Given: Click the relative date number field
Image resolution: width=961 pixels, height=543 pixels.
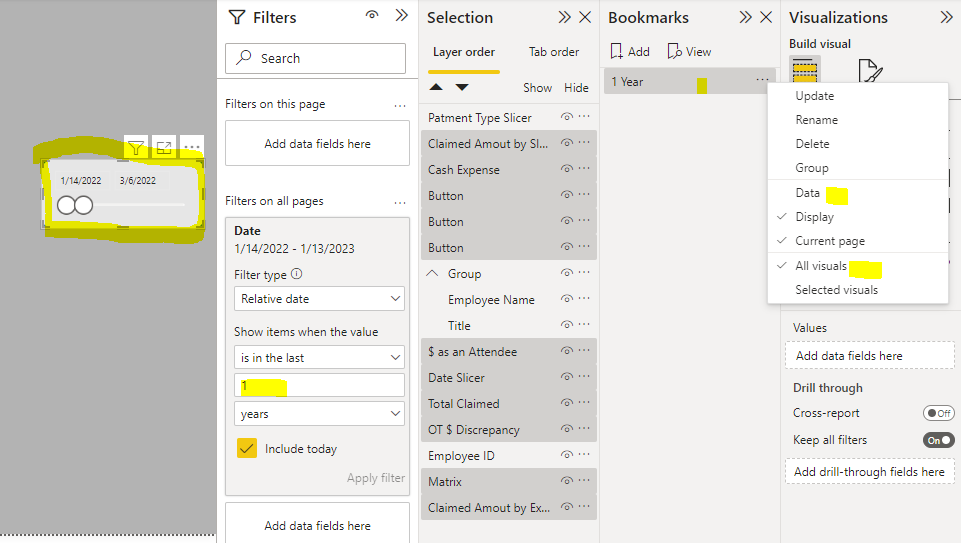Looking at the screenshot, I should (x=319, y=385).
